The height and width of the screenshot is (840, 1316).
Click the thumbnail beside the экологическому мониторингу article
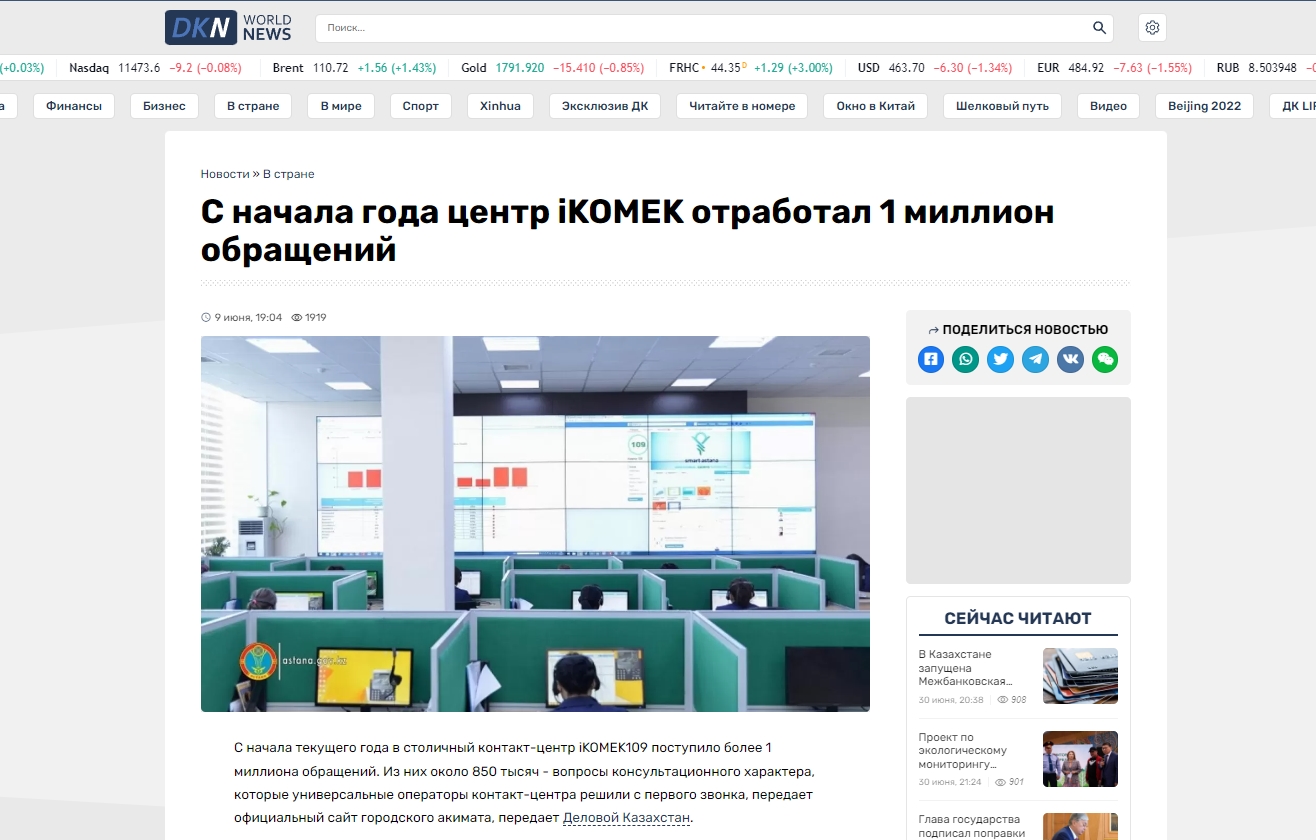[1080, 759]
